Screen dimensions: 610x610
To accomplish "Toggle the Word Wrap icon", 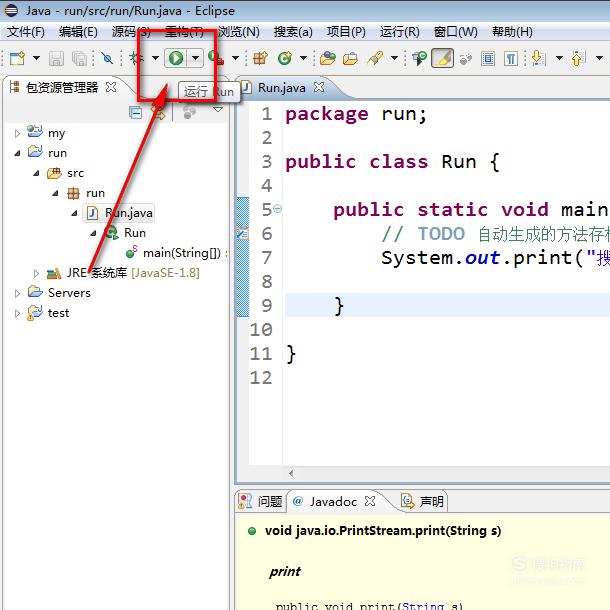I will 465,59.
